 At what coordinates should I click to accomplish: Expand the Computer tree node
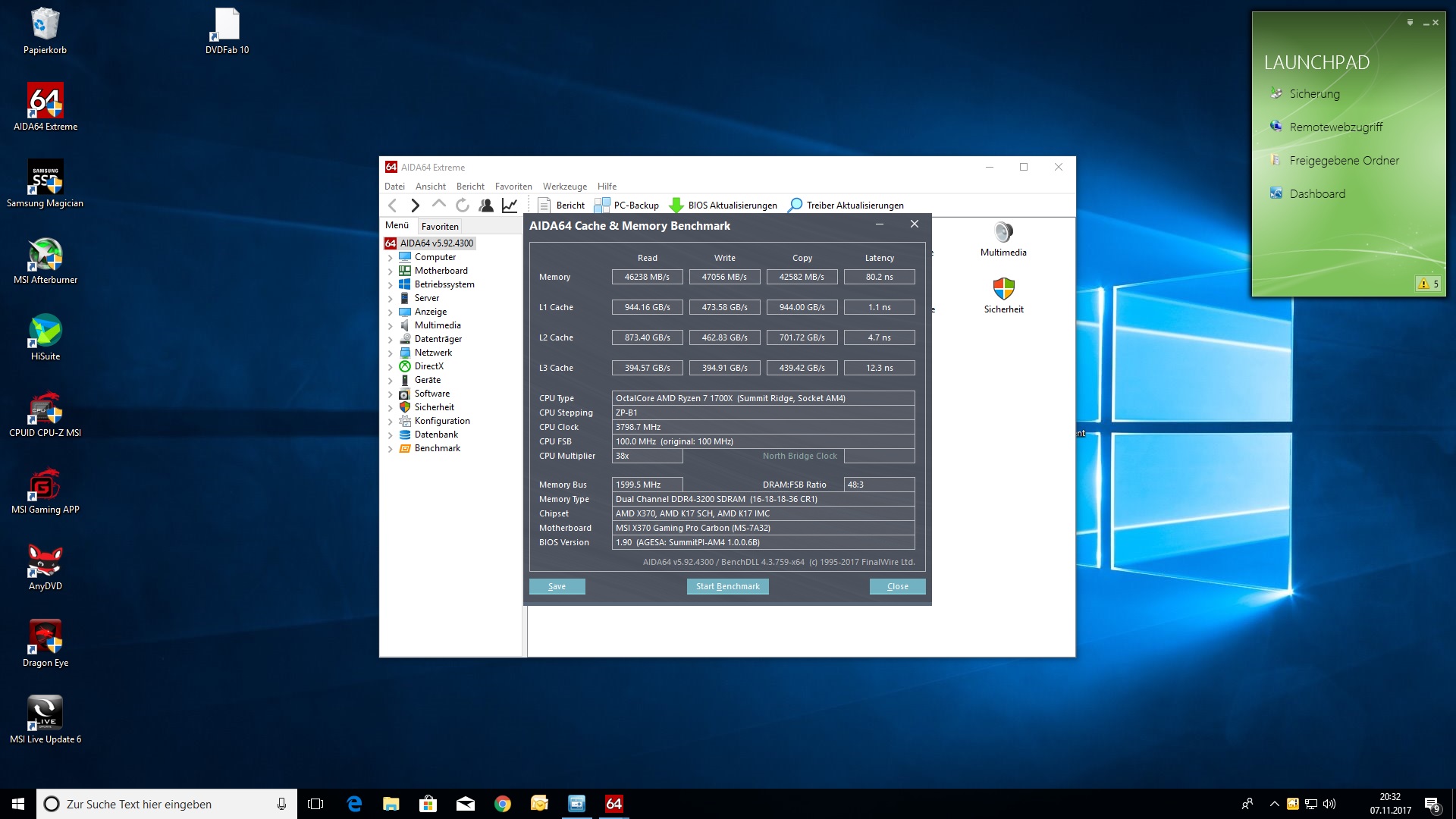tap(391, 258)
